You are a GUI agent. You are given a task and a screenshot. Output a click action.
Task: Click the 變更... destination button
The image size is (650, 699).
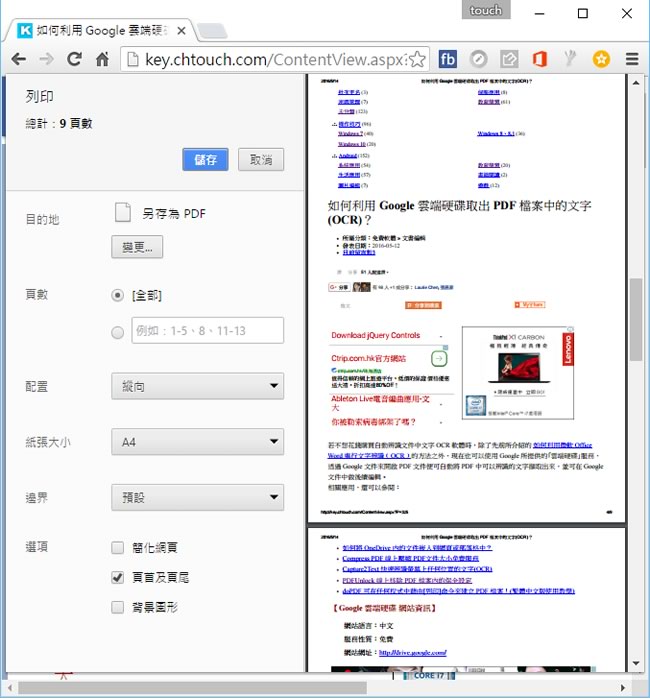[x=137, y=247]
